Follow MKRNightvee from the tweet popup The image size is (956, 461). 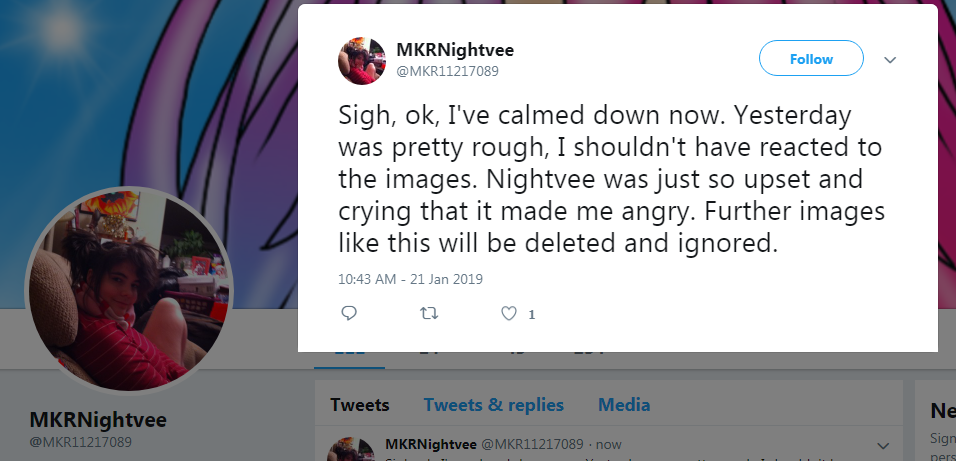811,59
